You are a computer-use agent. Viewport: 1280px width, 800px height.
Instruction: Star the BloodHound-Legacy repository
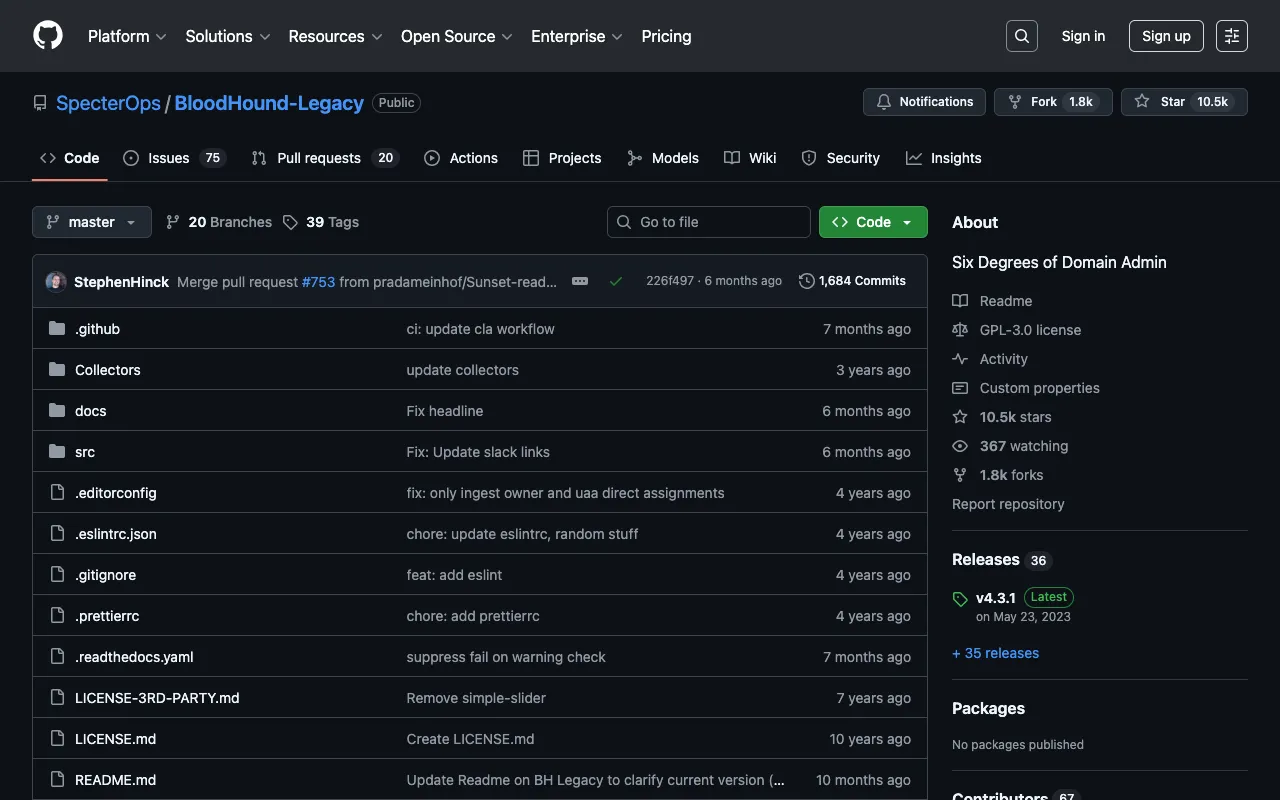(1184, 101)
